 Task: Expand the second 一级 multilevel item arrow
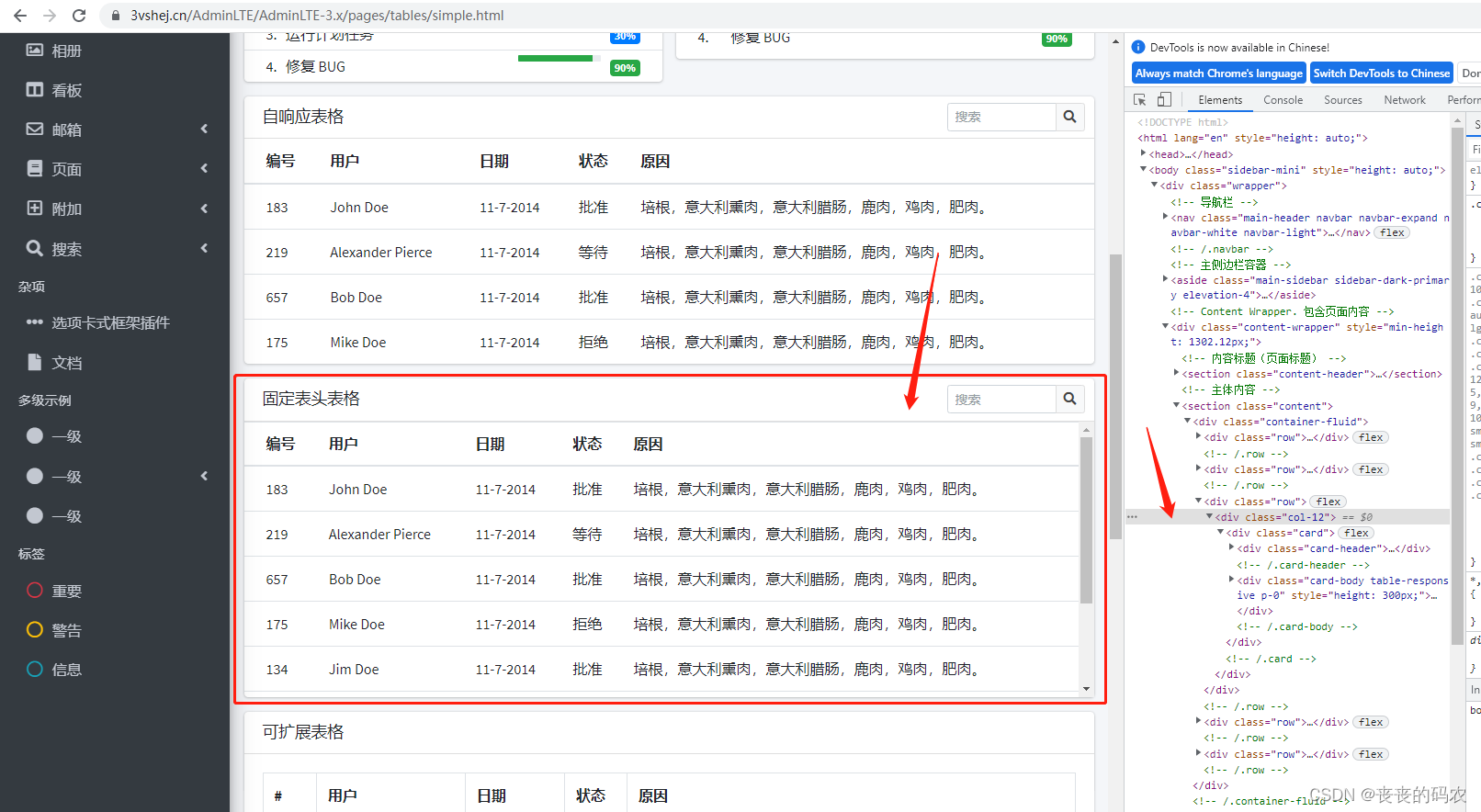[x=204, y=476]
